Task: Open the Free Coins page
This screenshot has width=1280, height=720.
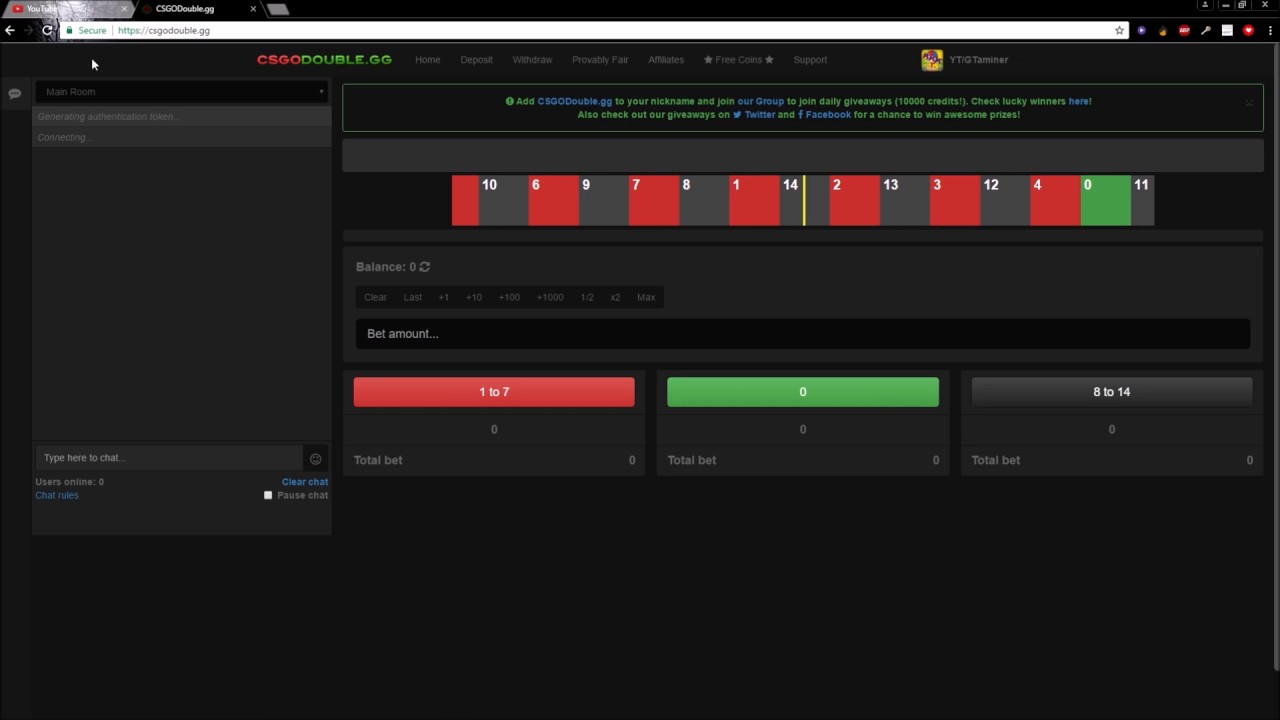Action: click(739, 60)
